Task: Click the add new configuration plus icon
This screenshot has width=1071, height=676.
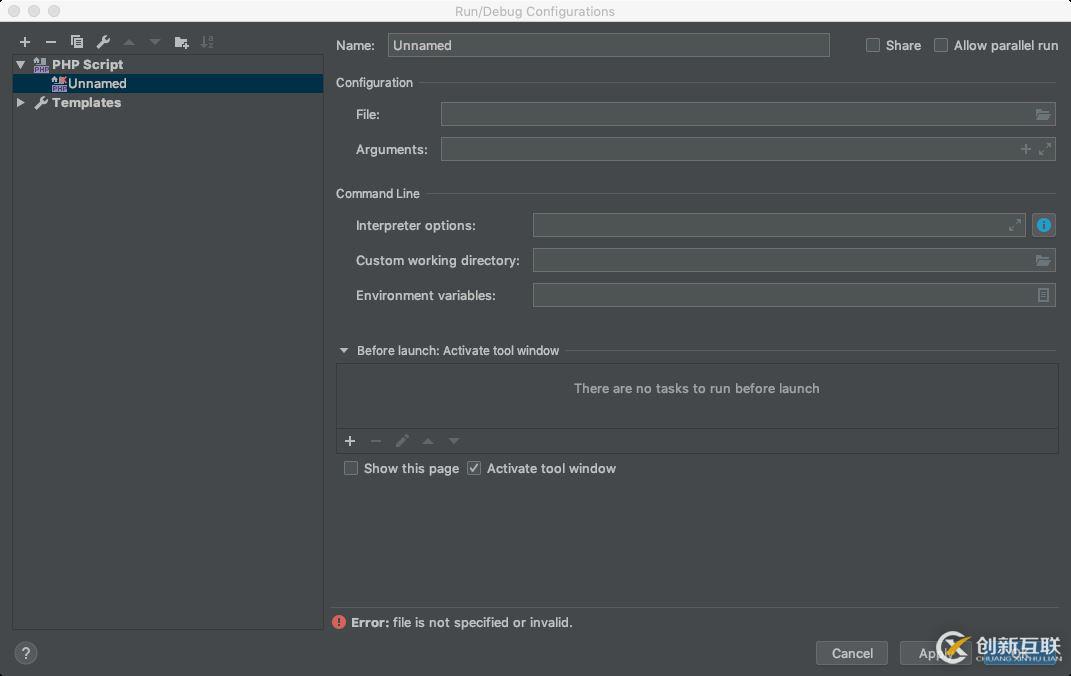Action: click(x=25, y=42)
